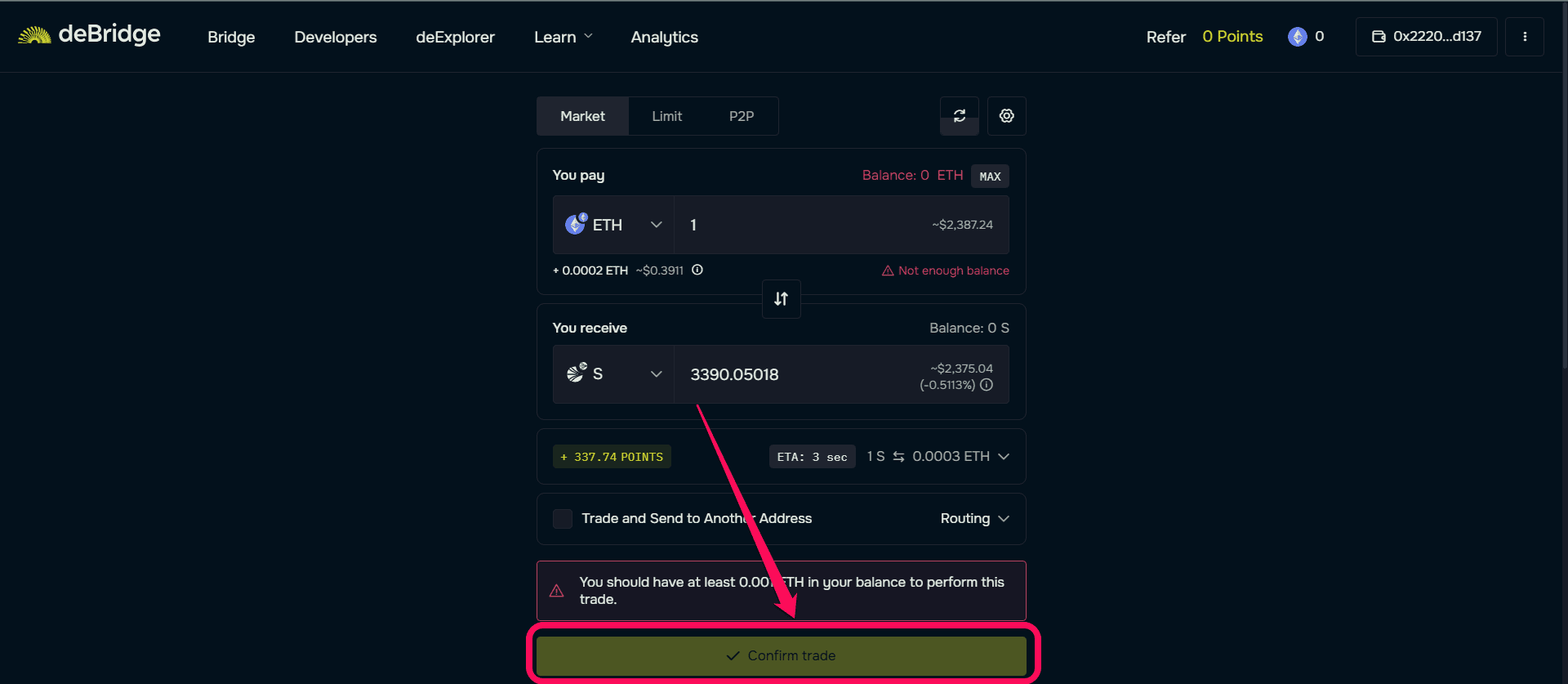Click the + 0.0002 ETH fee text

pyautogui.click(x=590, y=270)
